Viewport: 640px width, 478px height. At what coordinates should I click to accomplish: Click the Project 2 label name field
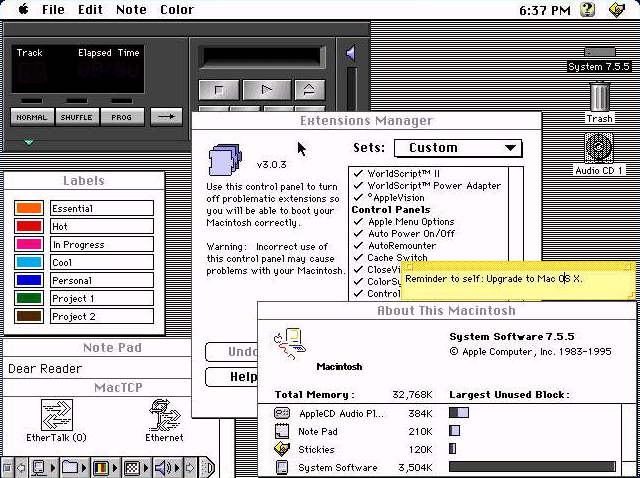(x=102, y=316)
